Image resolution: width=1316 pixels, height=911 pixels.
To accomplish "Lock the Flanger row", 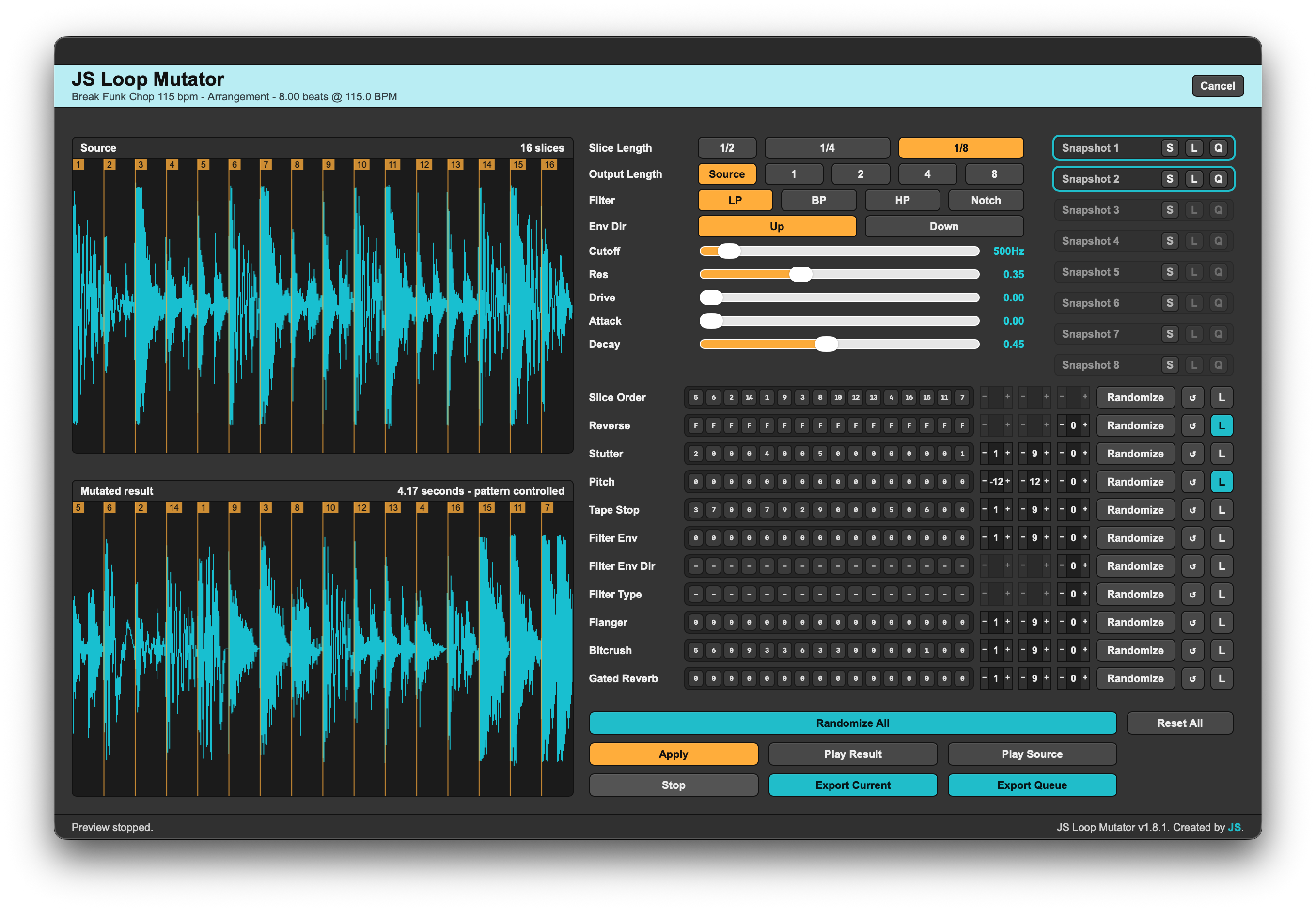I will [1221, 622].
